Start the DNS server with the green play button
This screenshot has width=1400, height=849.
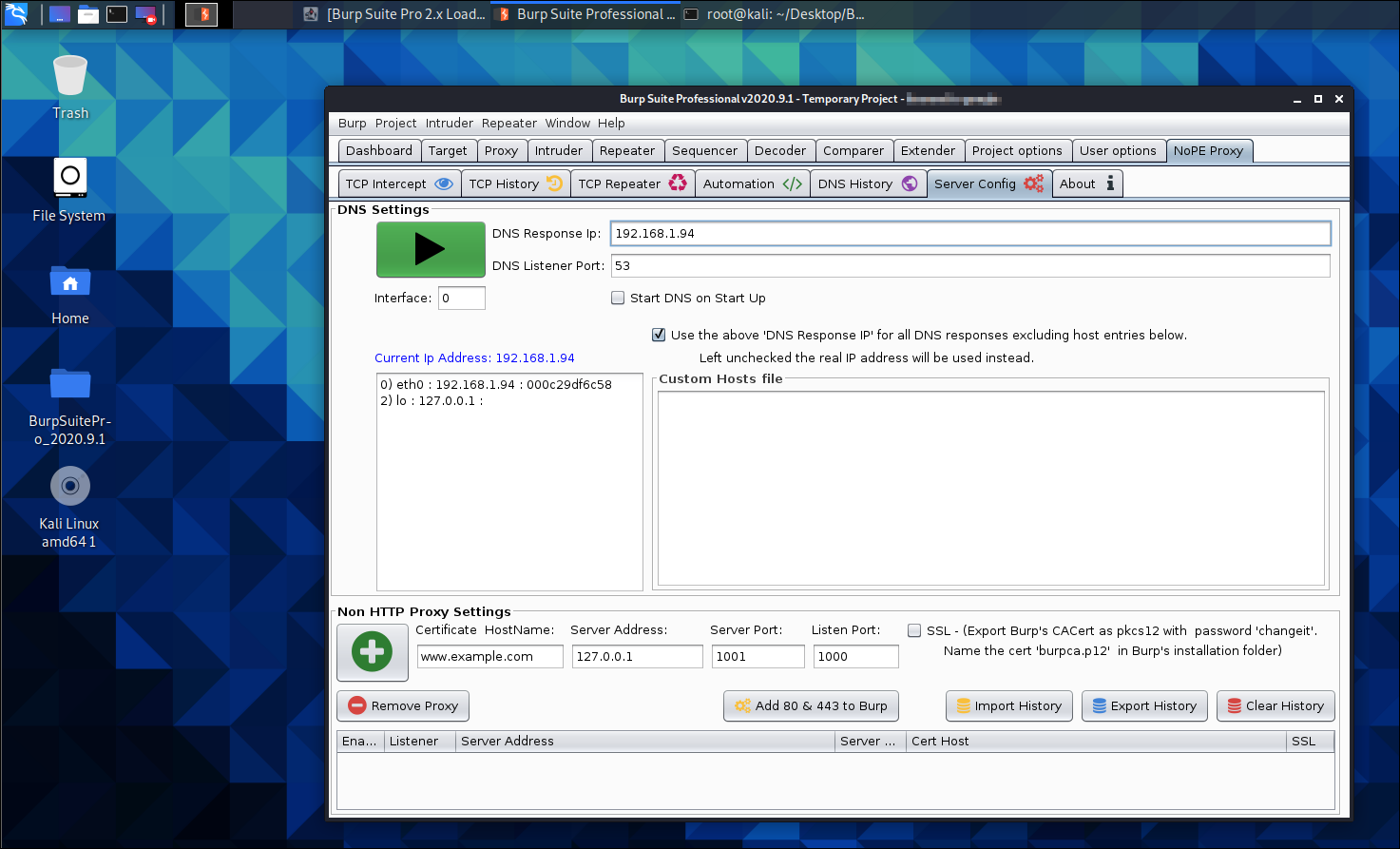pos(431,249)
